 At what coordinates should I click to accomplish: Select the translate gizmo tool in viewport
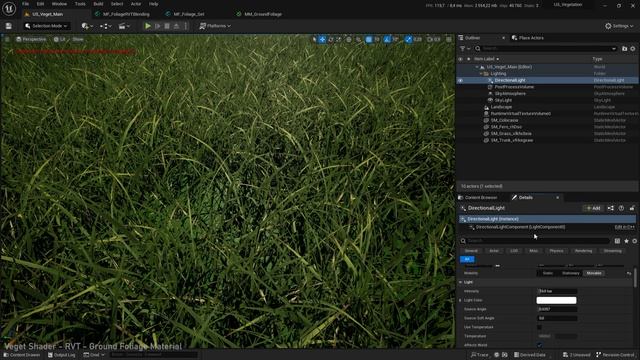pos(322,39)
